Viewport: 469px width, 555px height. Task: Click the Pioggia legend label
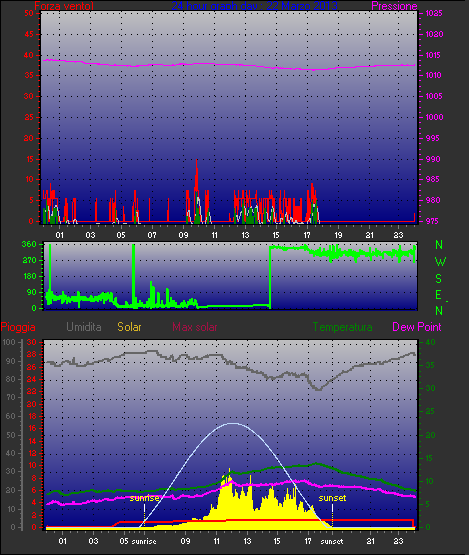(18, 327)
